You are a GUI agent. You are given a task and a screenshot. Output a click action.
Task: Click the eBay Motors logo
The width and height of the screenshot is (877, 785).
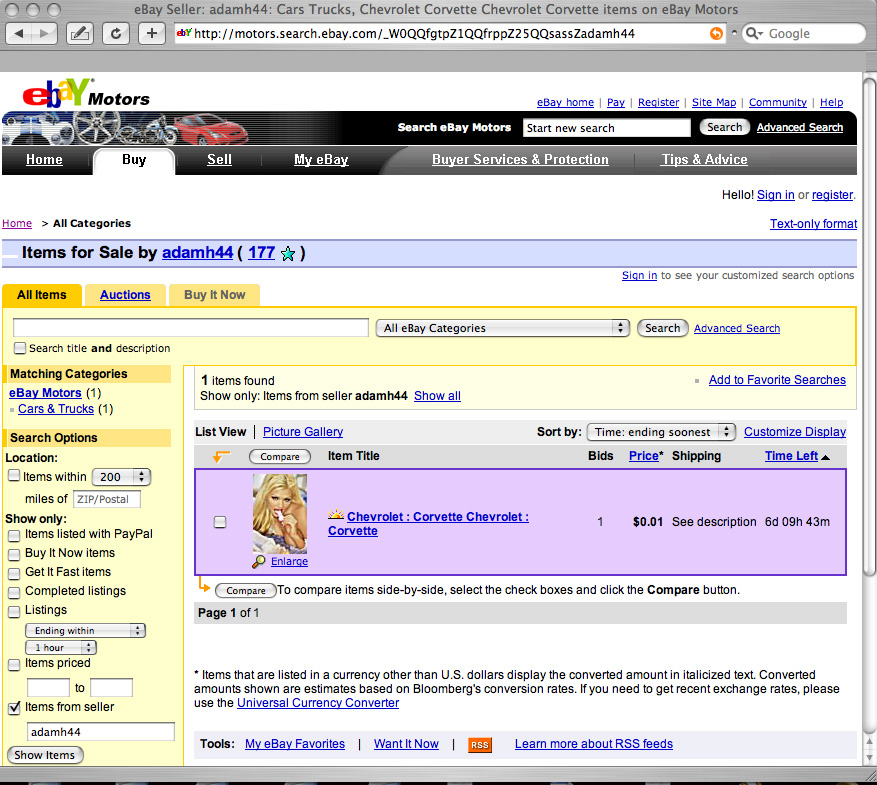(x=86, y=95)
